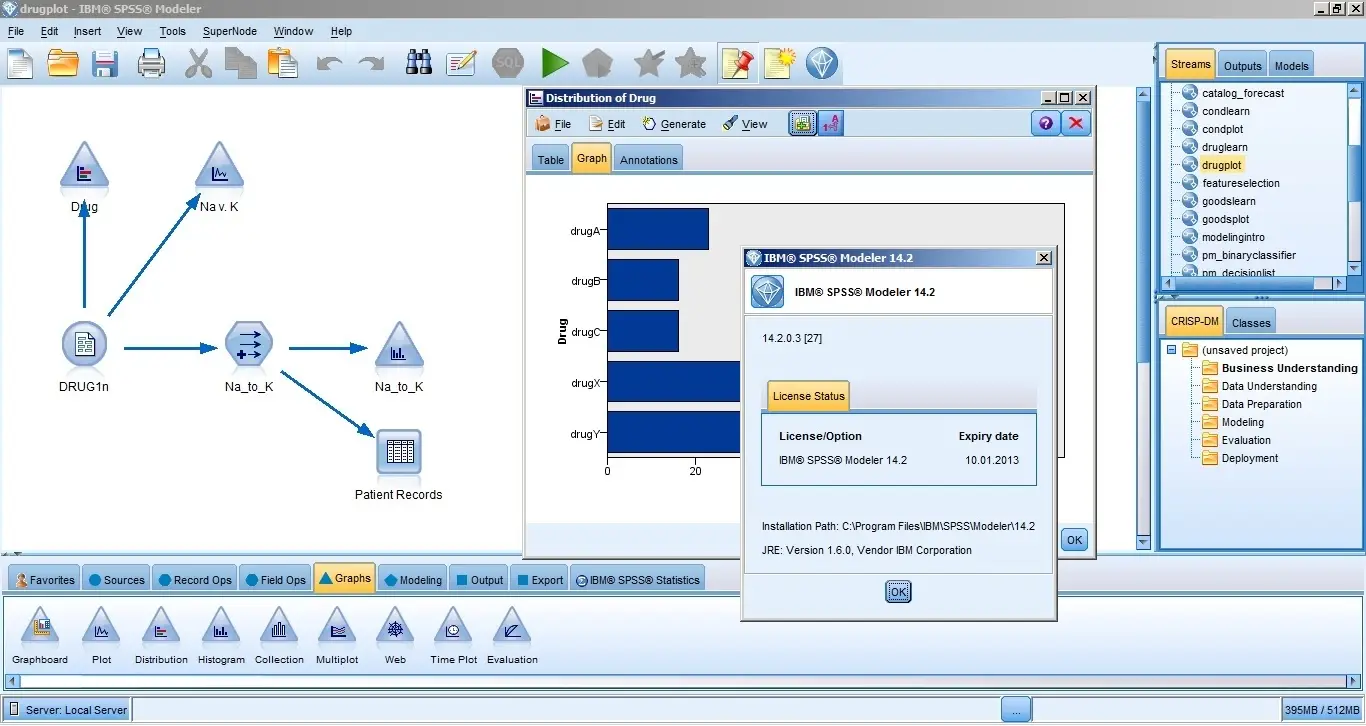Viewport: 1366px width, 726px height.
Task: Print using the printer toolbar icon
Action: [151, 64]
